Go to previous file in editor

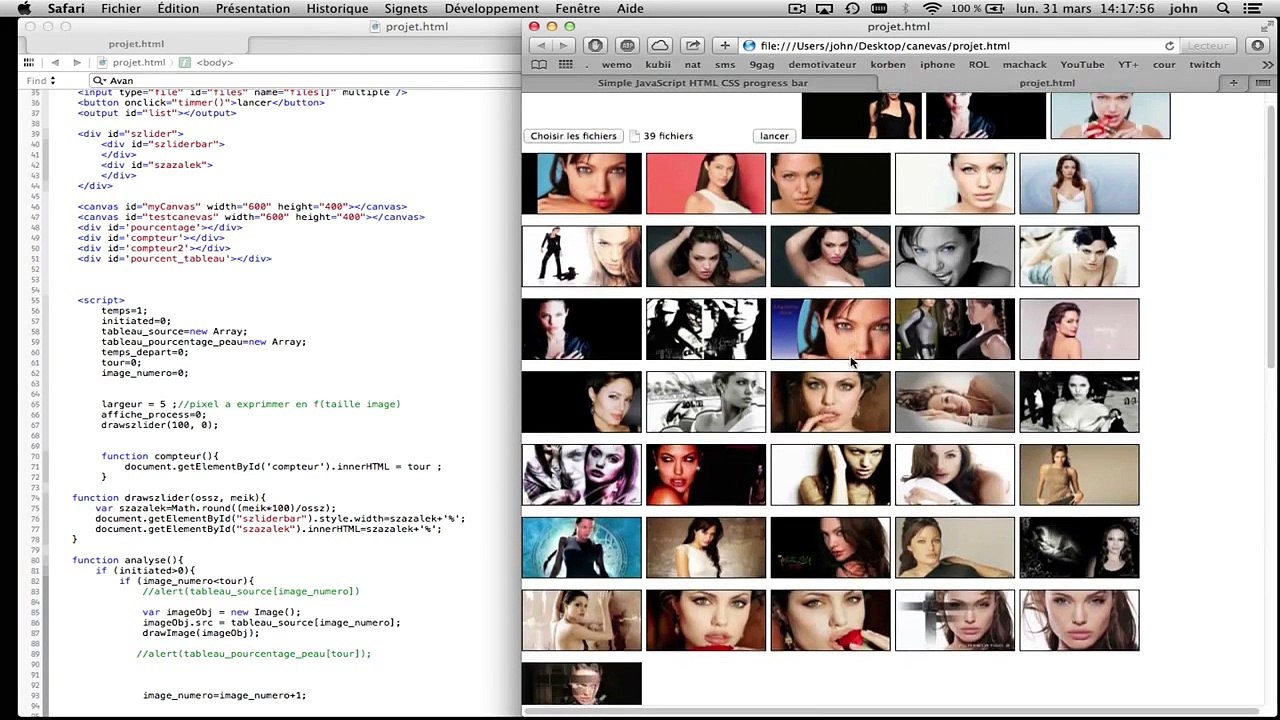[x=55, y=62]
